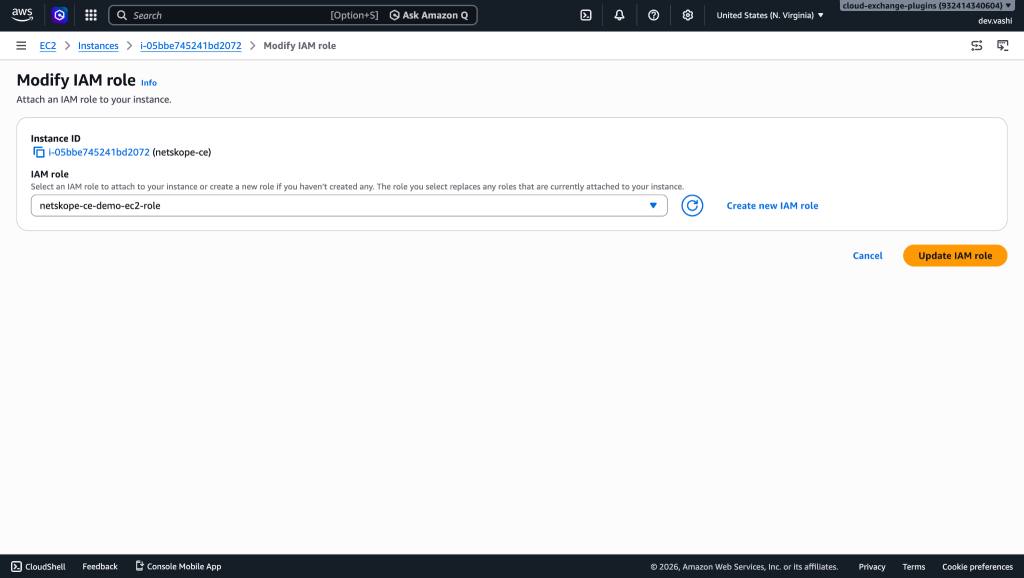This screenshot has width=1024, height=578.
Task: Click Feedback in the footer
Action: pyautogui.click(x=100, y=566)
